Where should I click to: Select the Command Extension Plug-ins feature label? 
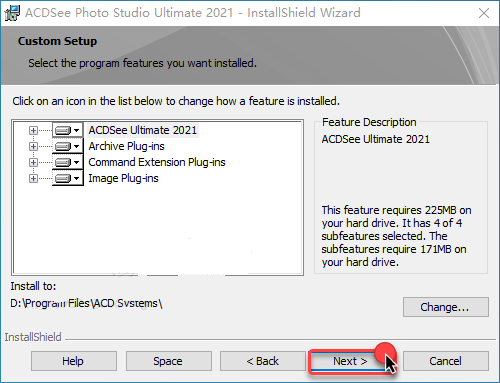[x=157, y=162]
